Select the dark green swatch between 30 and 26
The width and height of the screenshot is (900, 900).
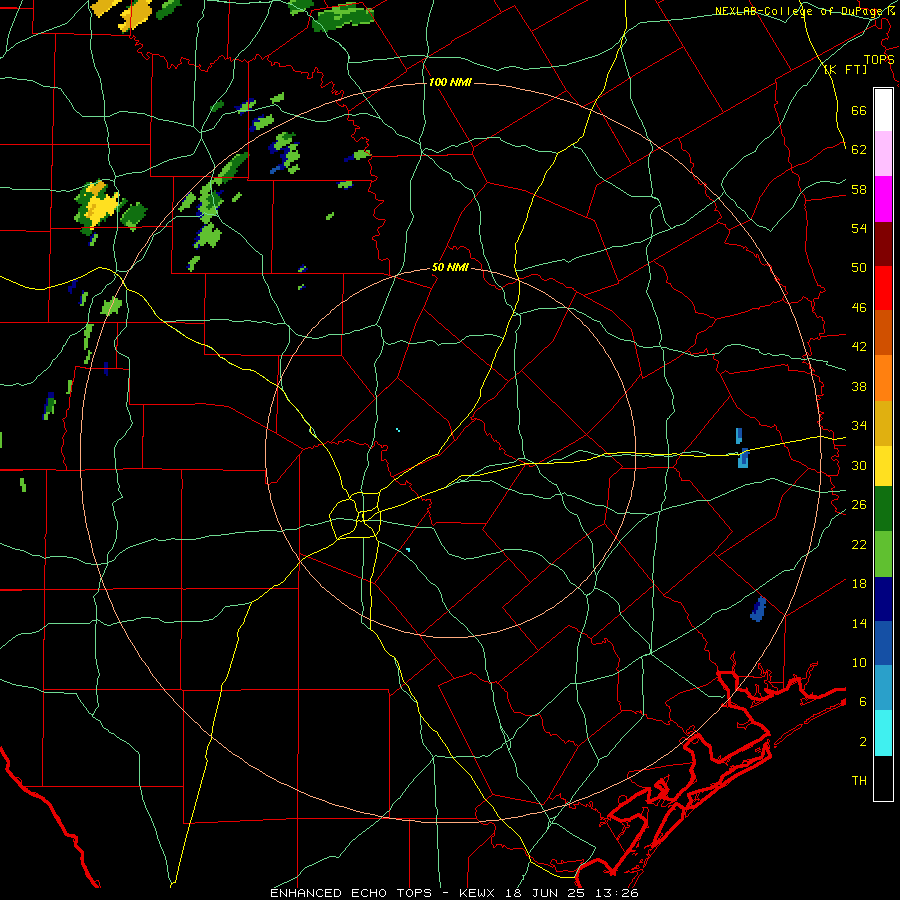[883, 509]
